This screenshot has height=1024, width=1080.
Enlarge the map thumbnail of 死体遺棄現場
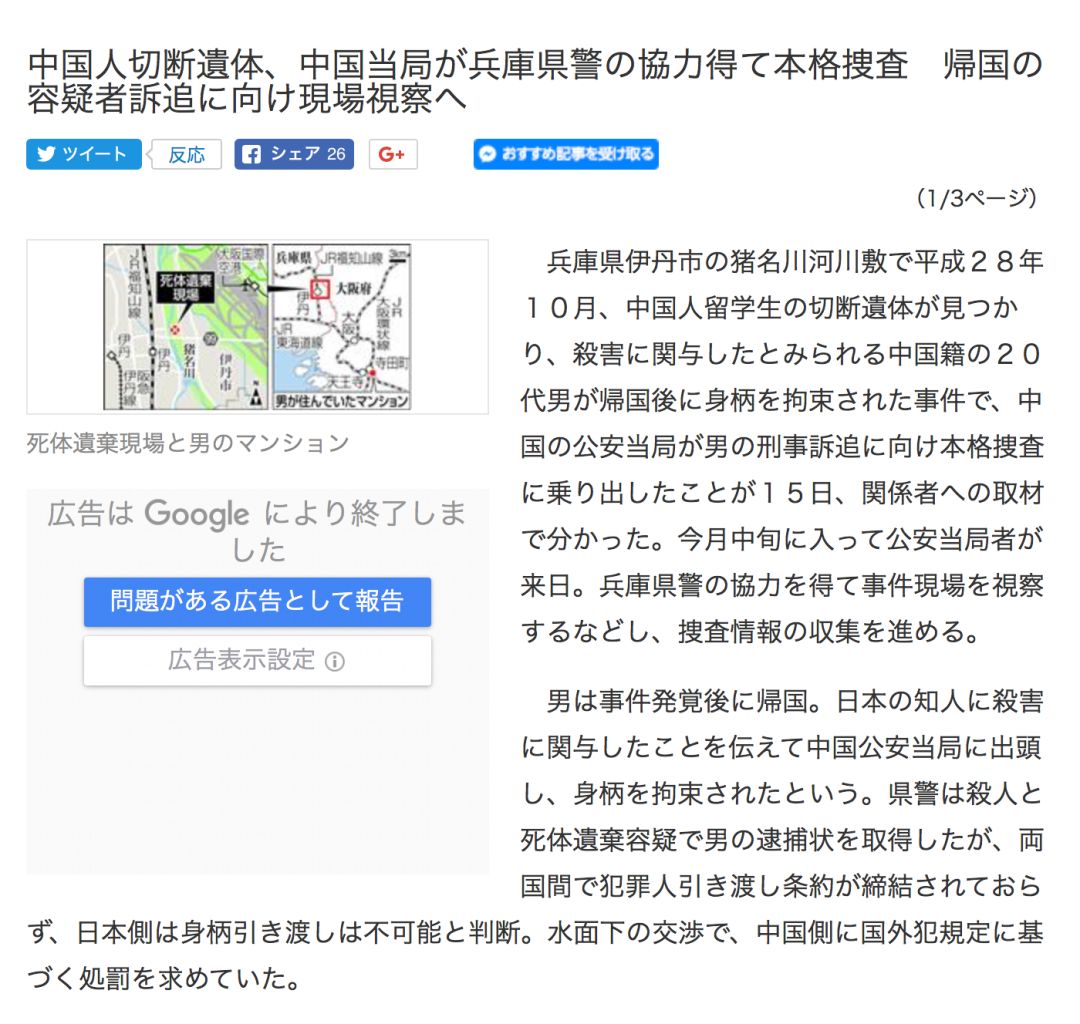click(x=257, y=326)
